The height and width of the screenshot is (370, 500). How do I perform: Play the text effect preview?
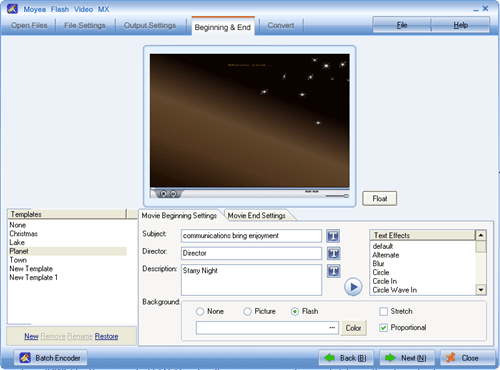tap(353, 287)
